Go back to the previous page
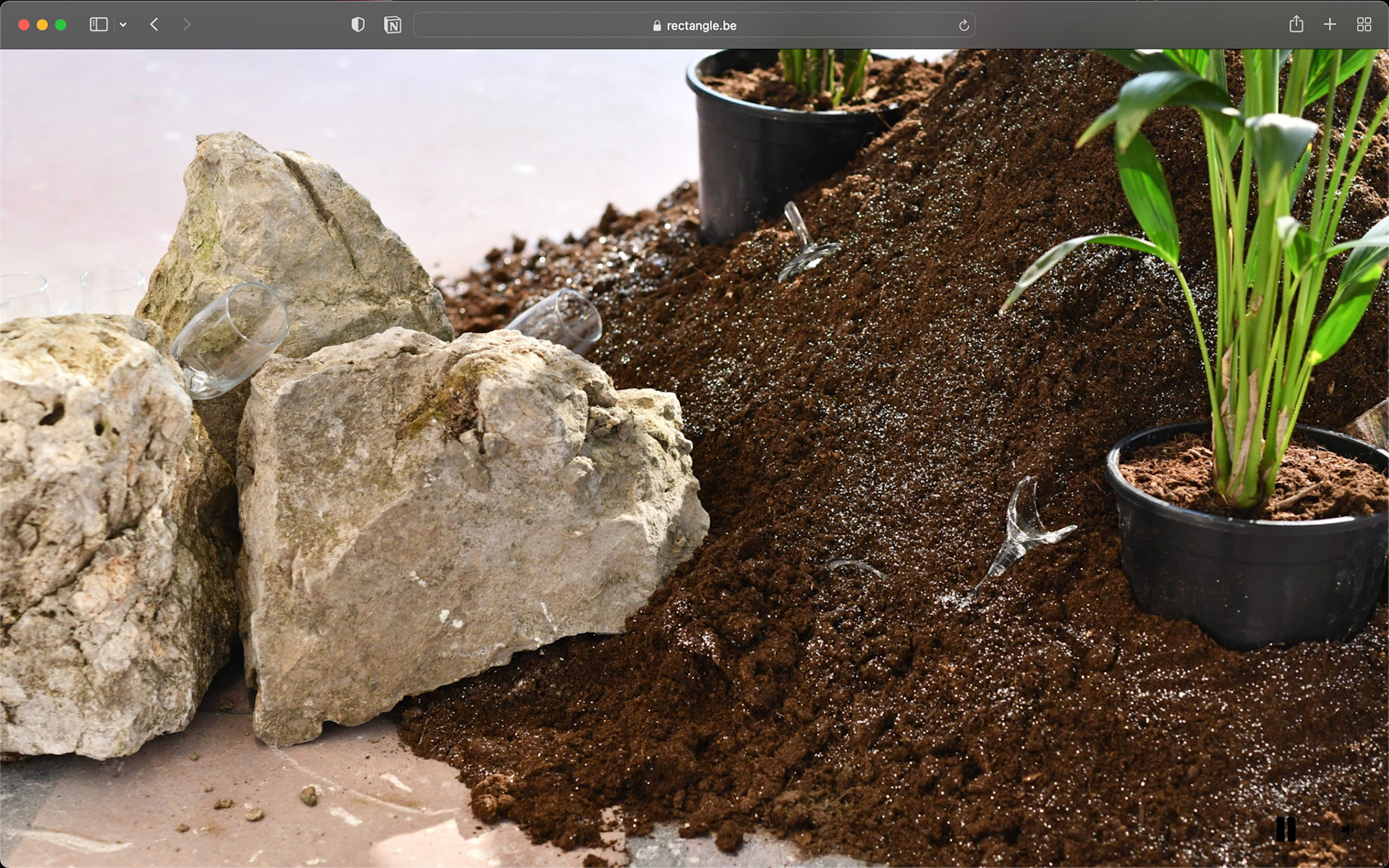Screen dimensions: 1389x868 point(154,25)
